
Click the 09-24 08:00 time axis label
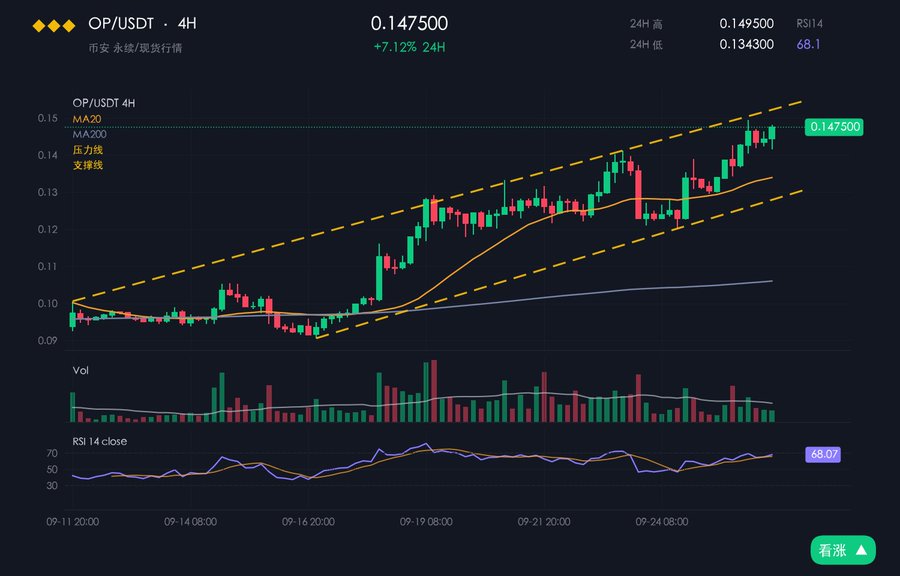coord(662,522)
